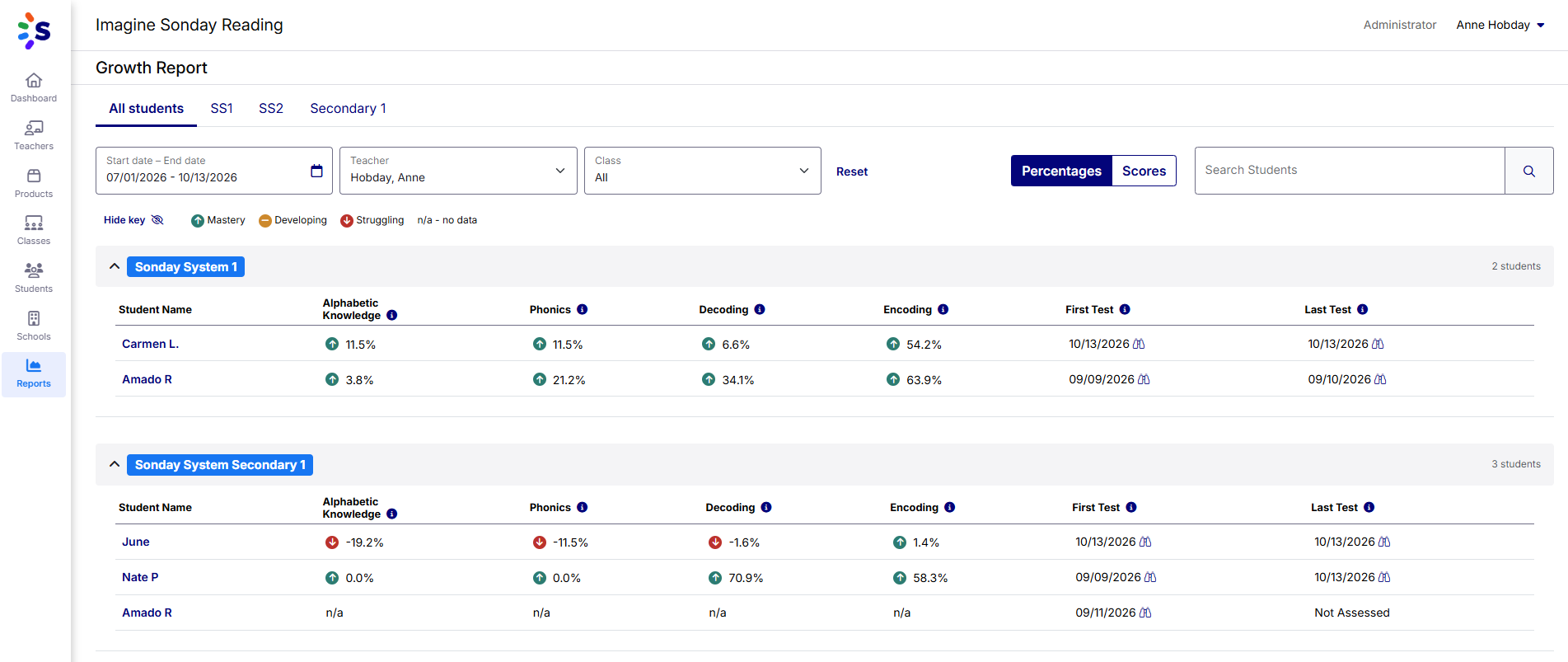The width and height of the screenshot is (1568, 662).
Task: Open Amado R in Sonday System Secondary 1
Action: click(x=147, y=613)
